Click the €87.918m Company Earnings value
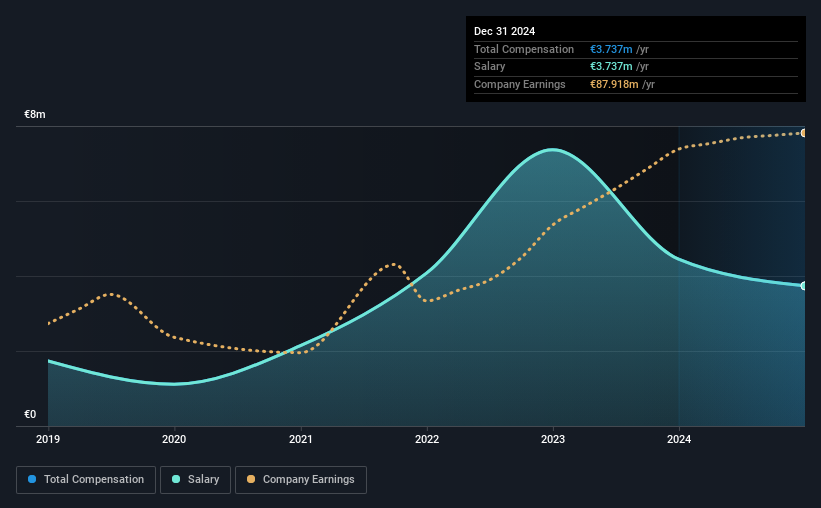 [614, 84]
